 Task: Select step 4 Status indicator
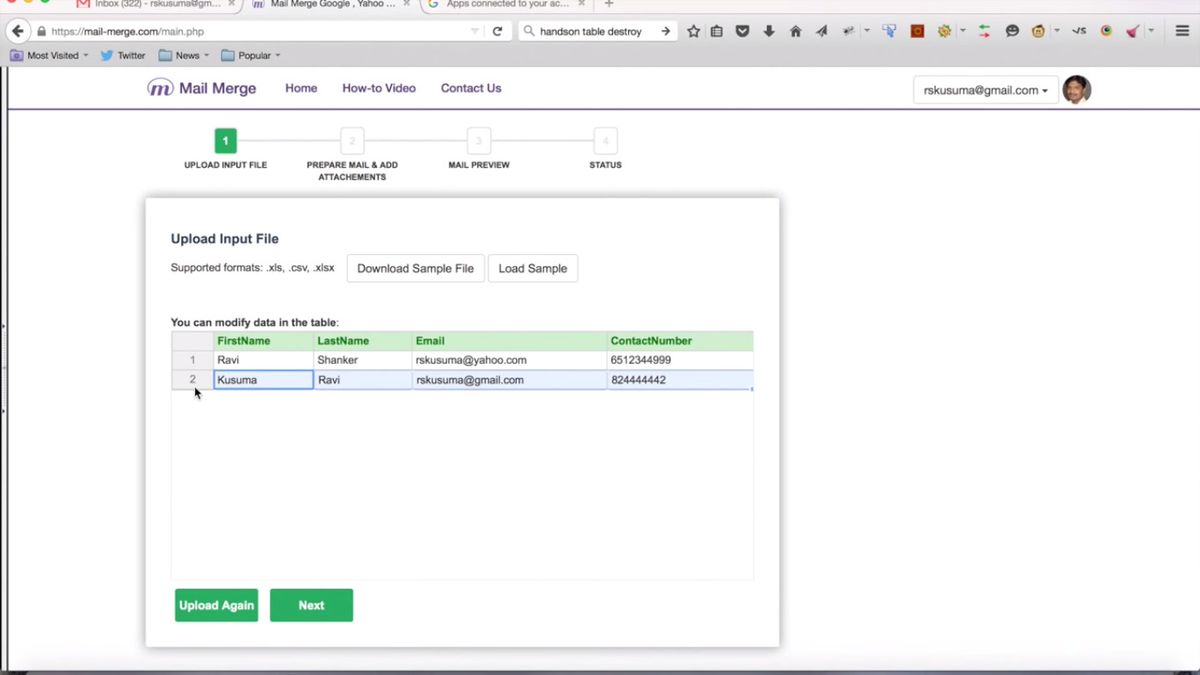pyautogui.click(x=605, y=141)
